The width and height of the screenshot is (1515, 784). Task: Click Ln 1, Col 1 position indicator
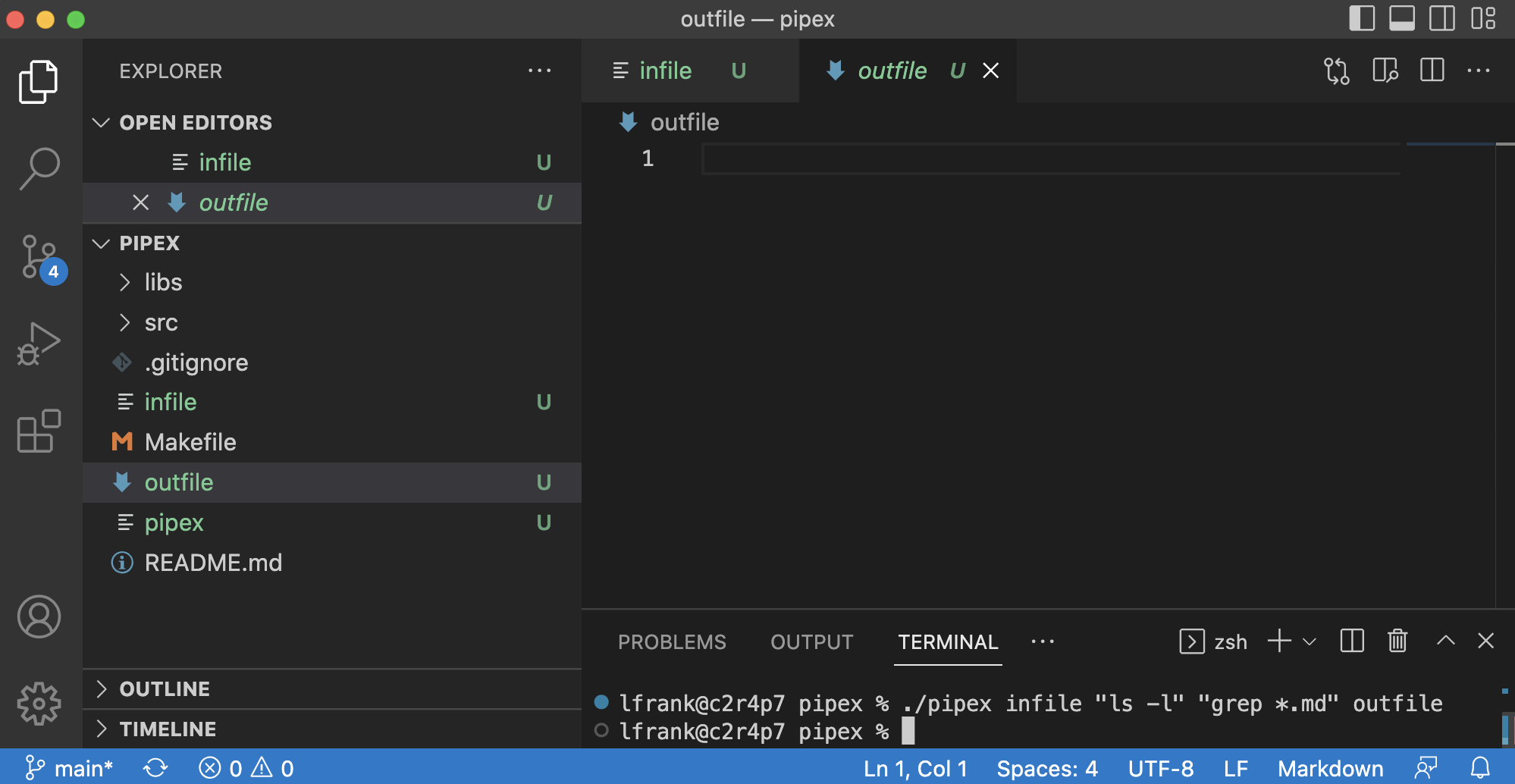[x=915, y=768]
